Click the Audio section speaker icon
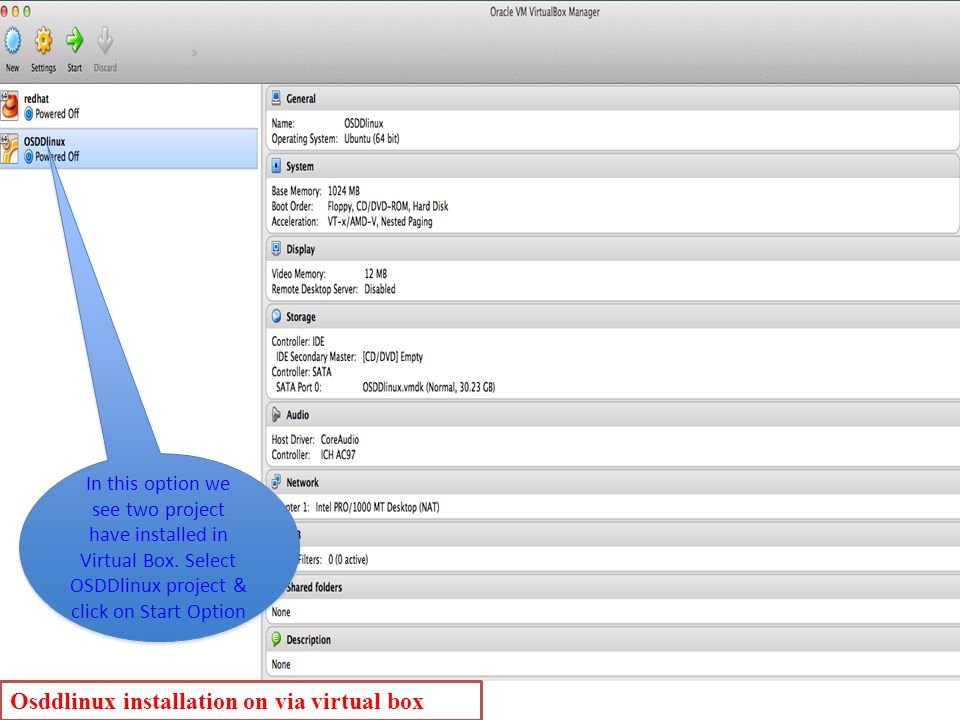Screen dimensions: 960x720 click(x=276, y=414)
